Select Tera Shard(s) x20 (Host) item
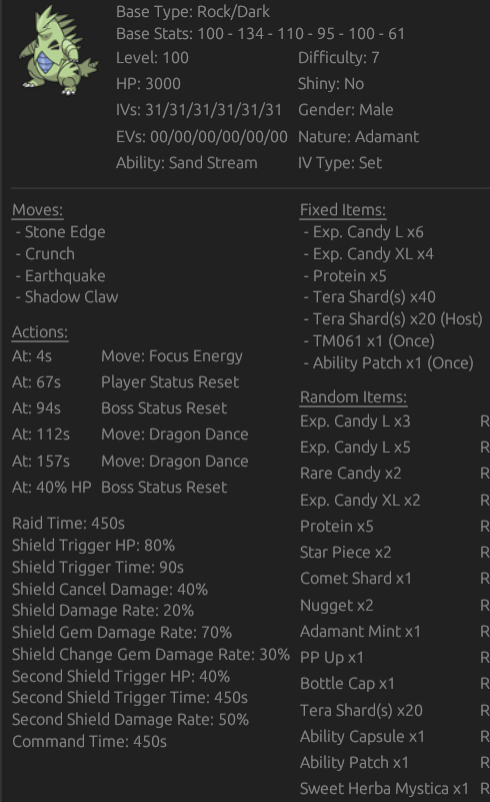The image size is (490, 802). click(x=397, y=319)
